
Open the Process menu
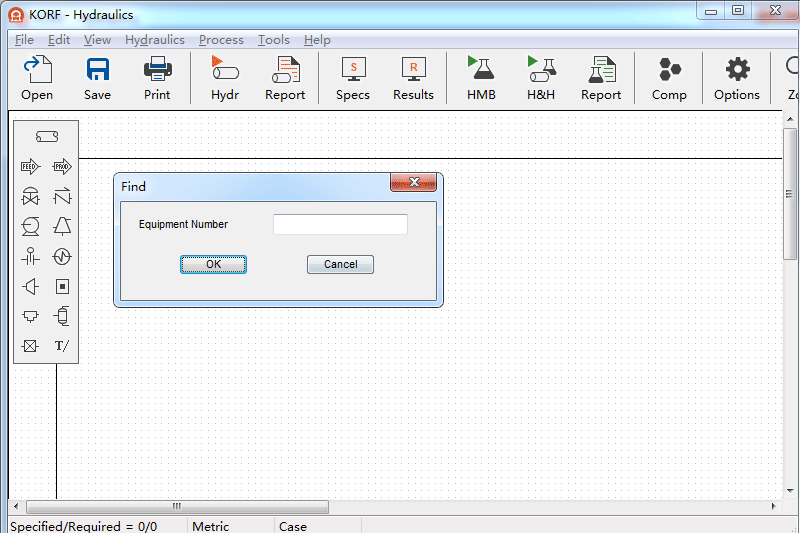[221, 40]
